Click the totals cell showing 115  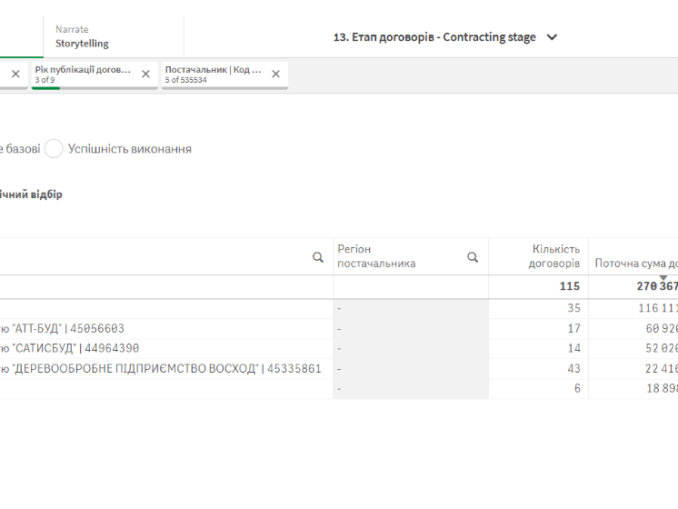pyautogui.click(x=569, y=287)
